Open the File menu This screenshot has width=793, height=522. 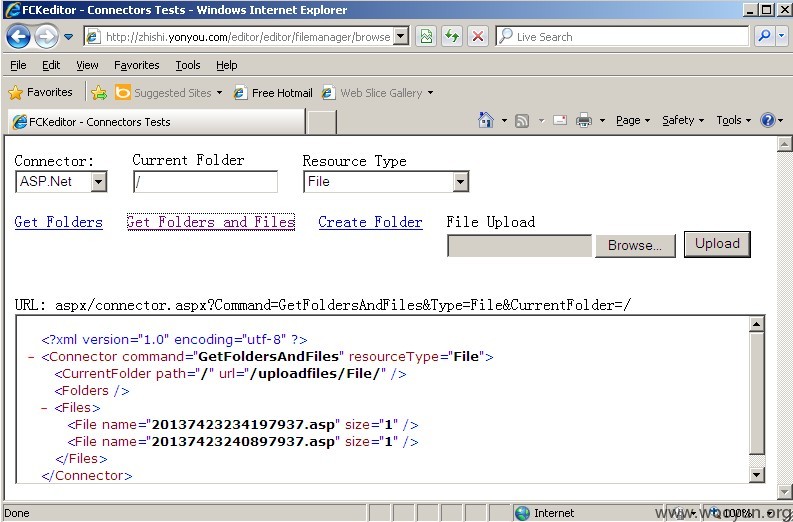pyautogui.click(x=18, y=65)
